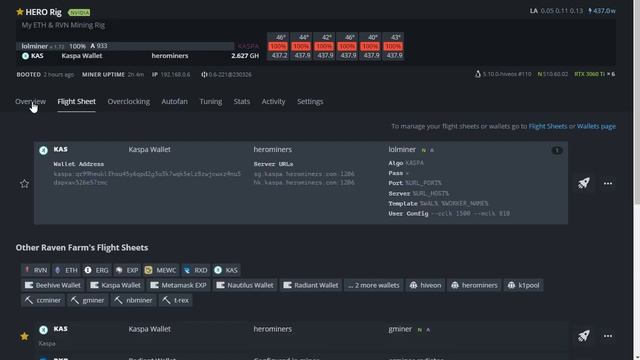Filter by nbminer miner tag
The image size is (640, 360).
pyautogui.click(x=133, y=300)
